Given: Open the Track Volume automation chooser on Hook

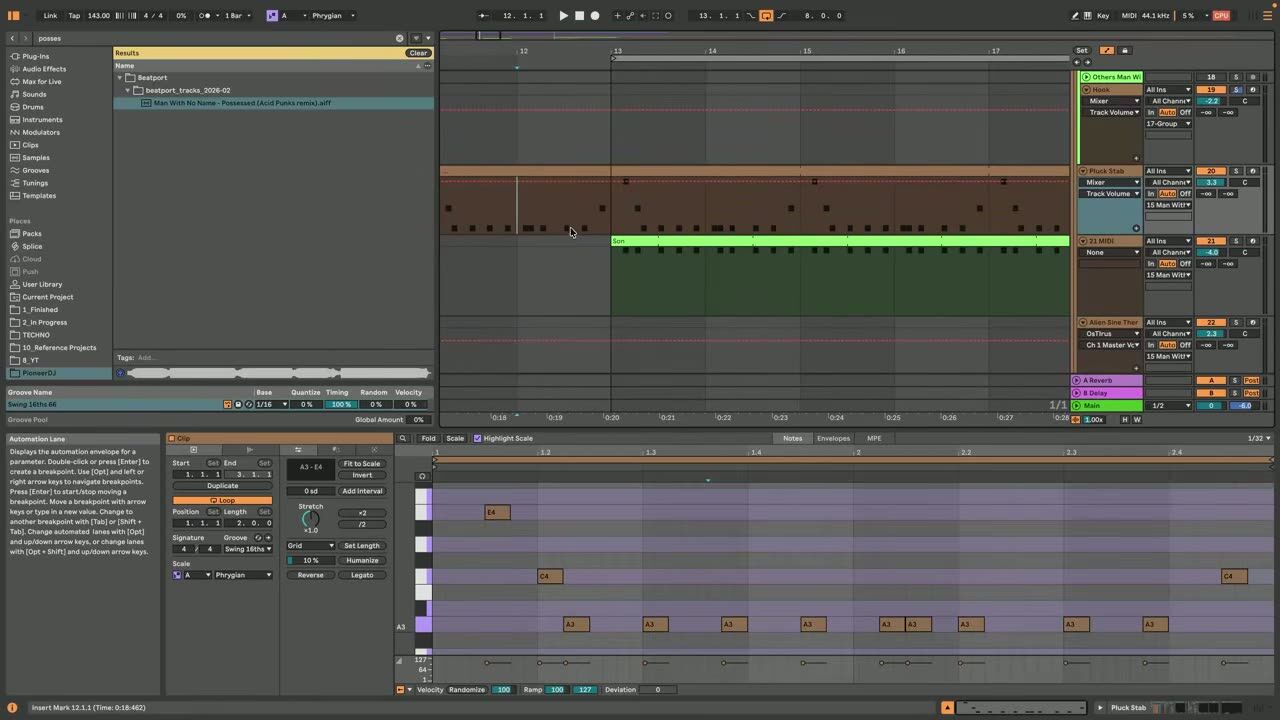Looking at the screenshot, I should (1113, 112).
